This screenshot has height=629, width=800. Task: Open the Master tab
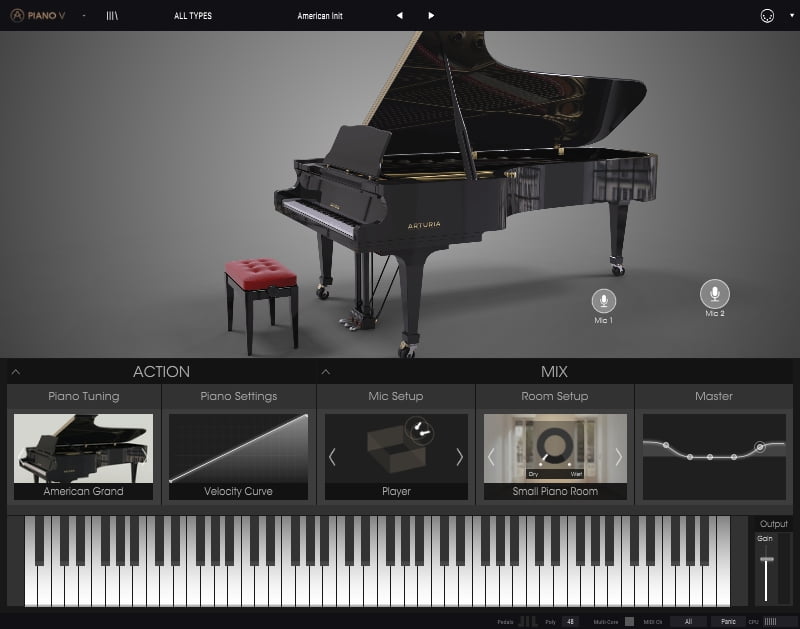point(714,396)
